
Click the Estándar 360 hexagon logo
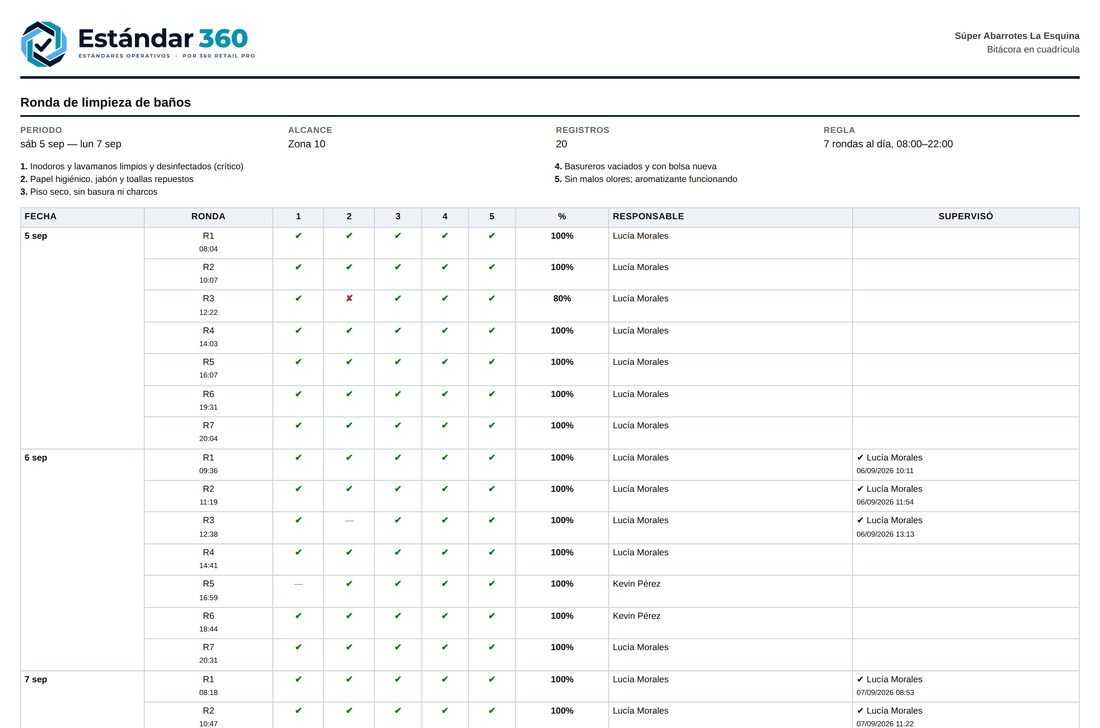[x=43, y=44]
